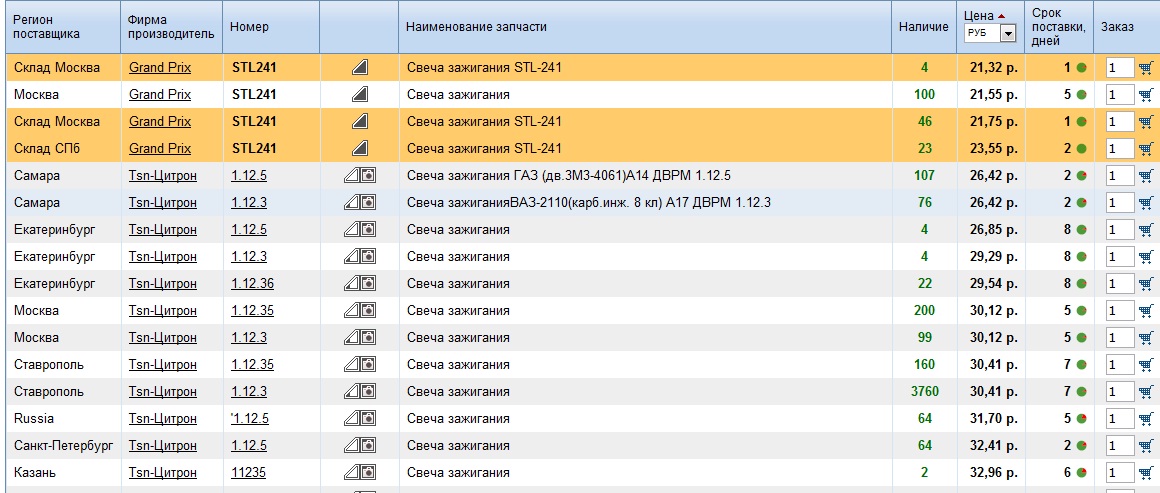View photo icon for Москва 1.12.35
The height and width of the screenshot is (493, 1160).
click(368, 311)
